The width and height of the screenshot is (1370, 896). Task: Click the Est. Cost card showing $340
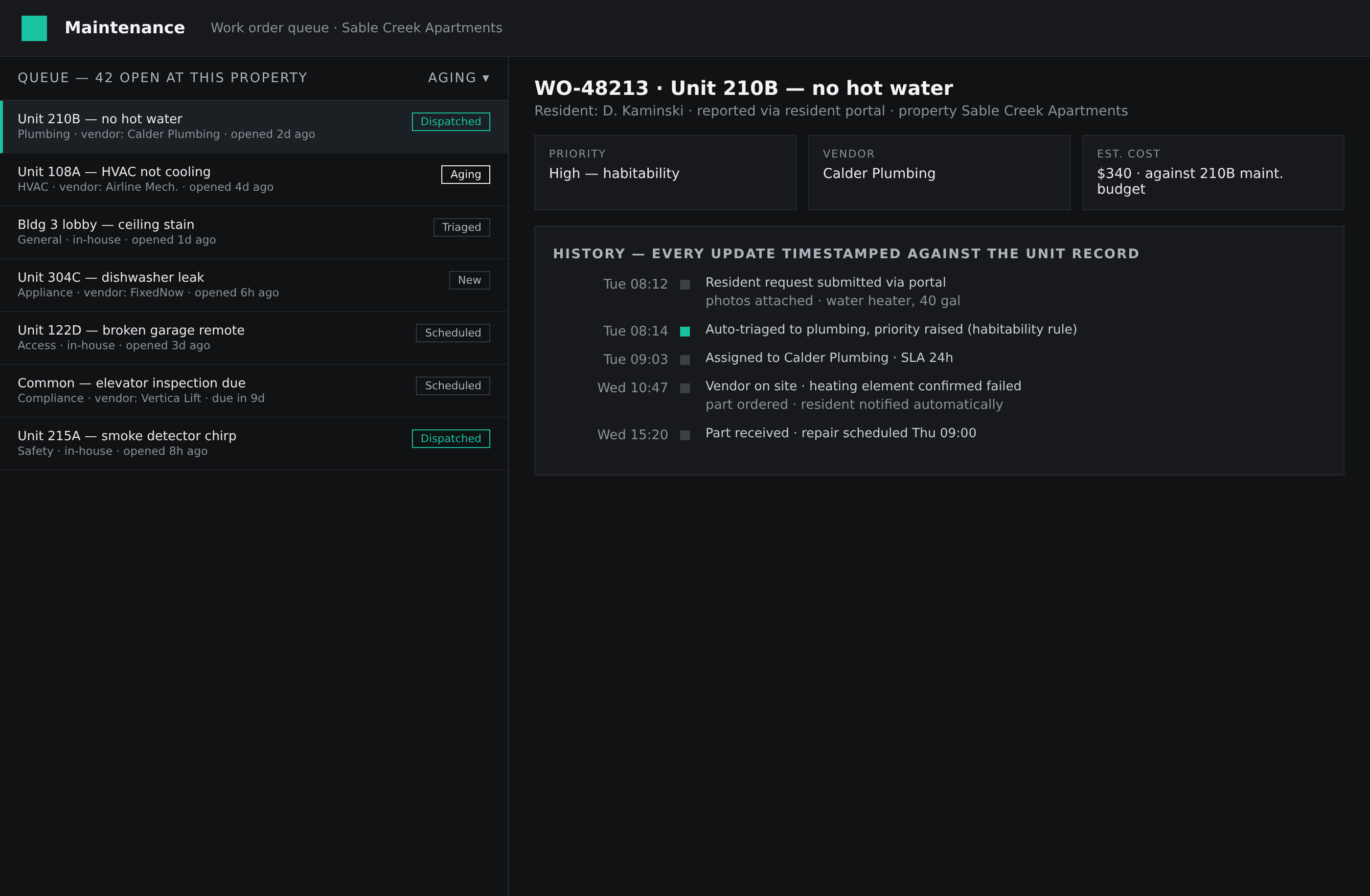pyautogui.click(x=1213, y=173)
